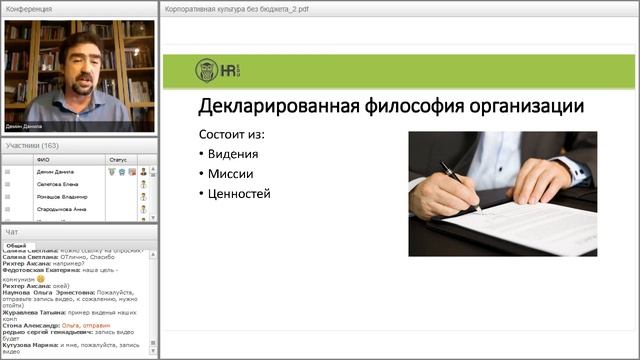This screenshot has width=640, height=360.
Task: Click Салина Светлана's message 'ОТлично, Спасибо'
Action: pos(87,257)
